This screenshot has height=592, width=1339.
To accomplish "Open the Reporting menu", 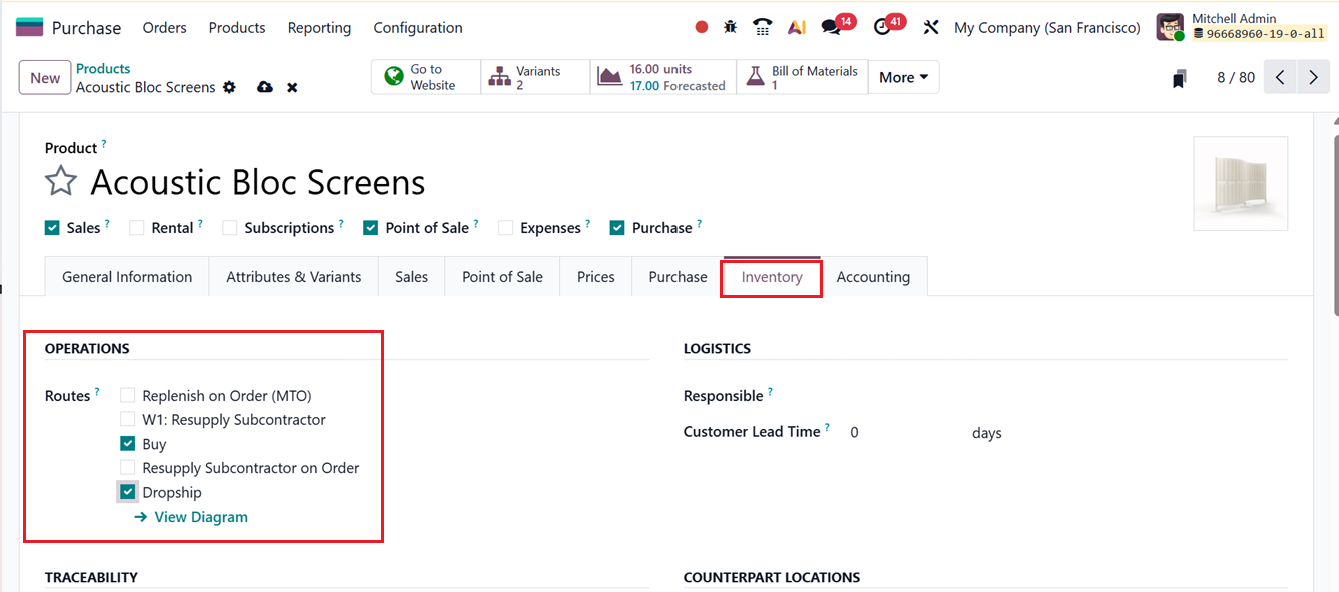I will tap(319, 28).
